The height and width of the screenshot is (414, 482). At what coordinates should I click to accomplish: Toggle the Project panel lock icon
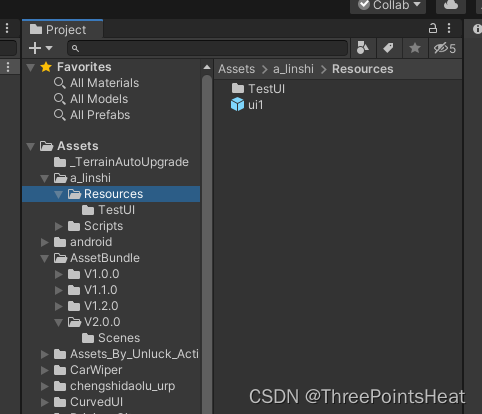[x=433, y=29]
